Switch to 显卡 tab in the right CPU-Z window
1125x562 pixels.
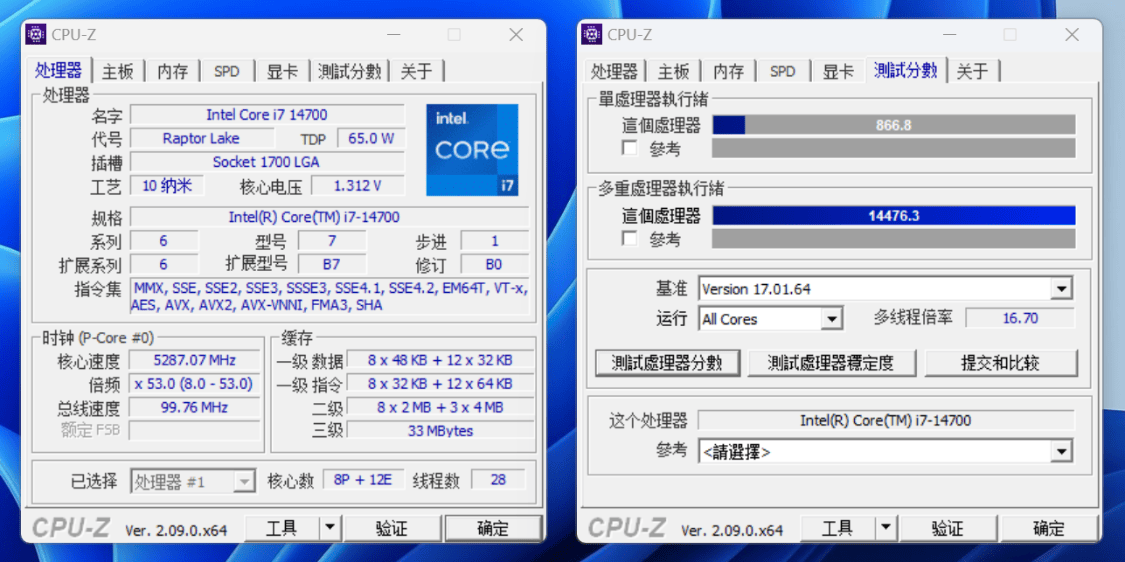(838, 71)
